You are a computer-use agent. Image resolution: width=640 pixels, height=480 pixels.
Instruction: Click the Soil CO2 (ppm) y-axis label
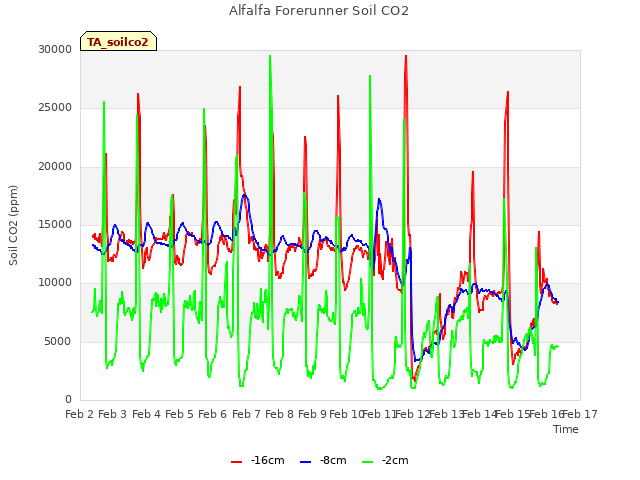point(13,225)
